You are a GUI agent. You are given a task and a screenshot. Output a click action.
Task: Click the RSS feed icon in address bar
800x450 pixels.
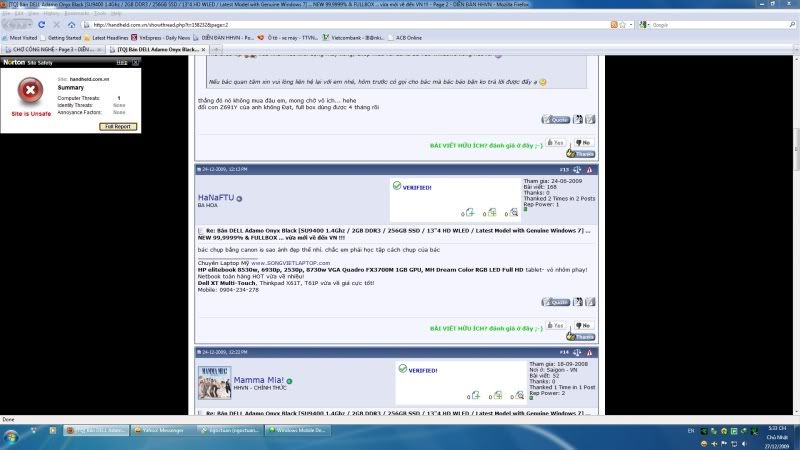tap(614, 24)
